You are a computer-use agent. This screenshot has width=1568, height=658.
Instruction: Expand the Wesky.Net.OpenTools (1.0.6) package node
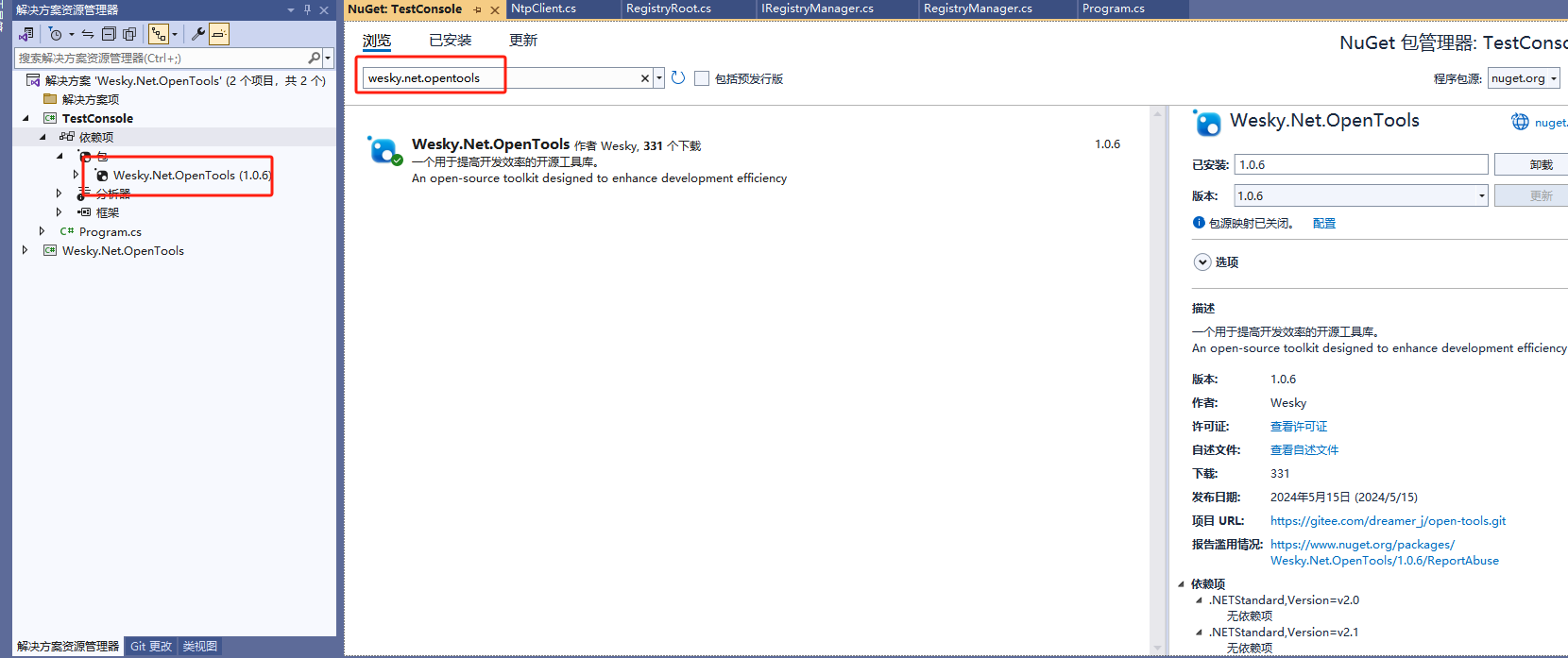tap(77, 175)
